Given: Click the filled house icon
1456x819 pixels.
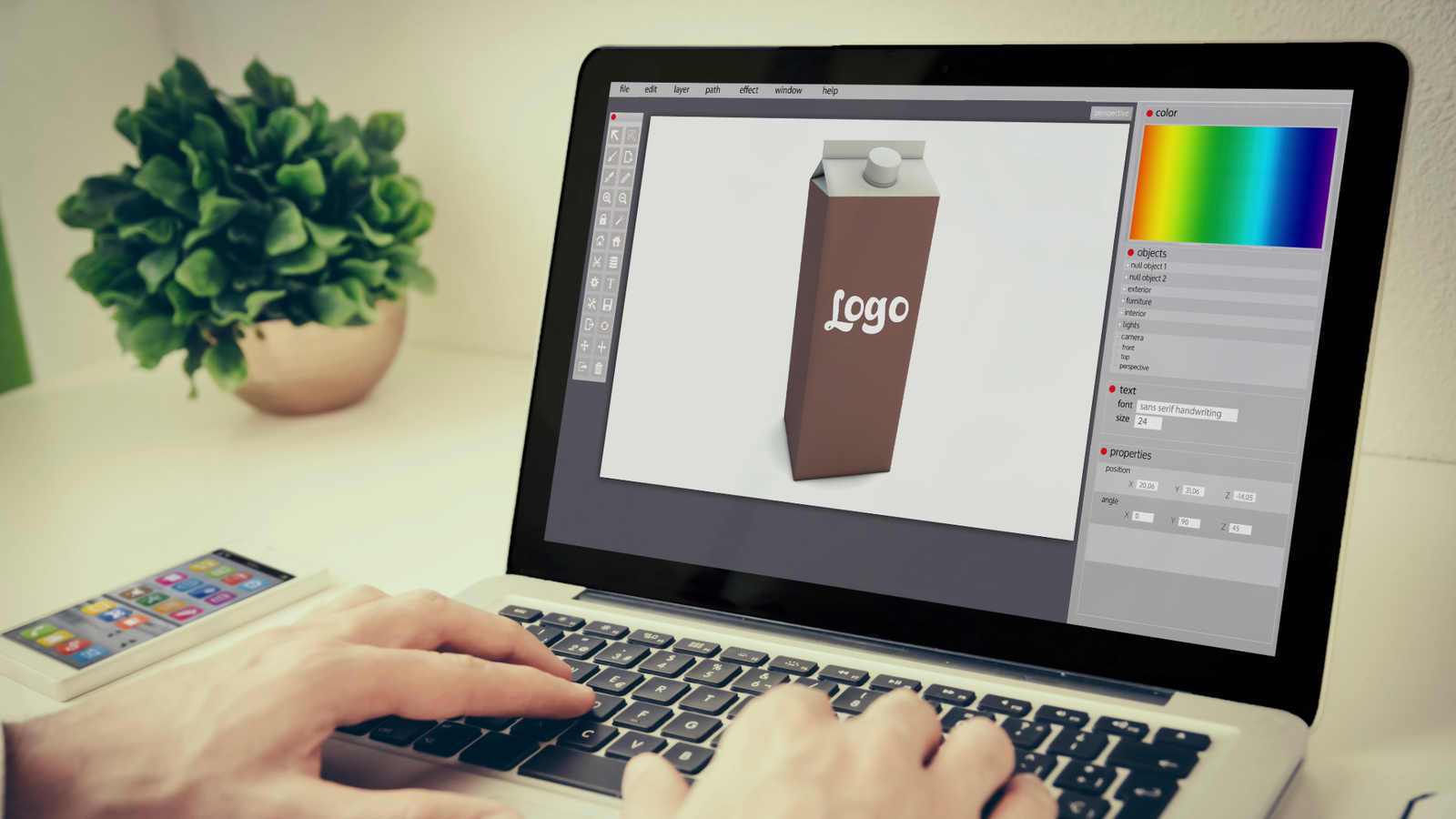Looking at the screenshot, I should coord(616,241).
